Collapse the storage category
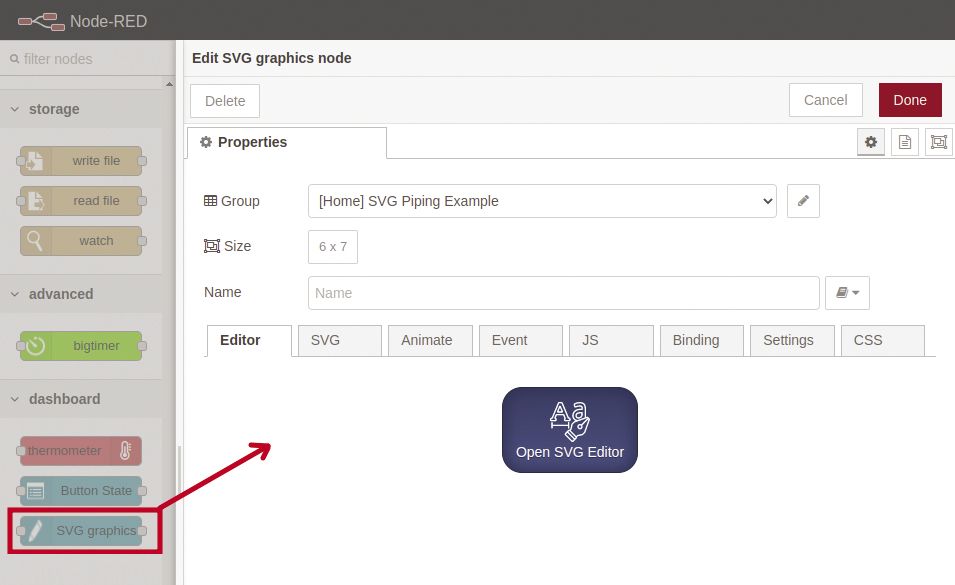The height and width of the screenshot is (585, 955). (x=15, y=109)
